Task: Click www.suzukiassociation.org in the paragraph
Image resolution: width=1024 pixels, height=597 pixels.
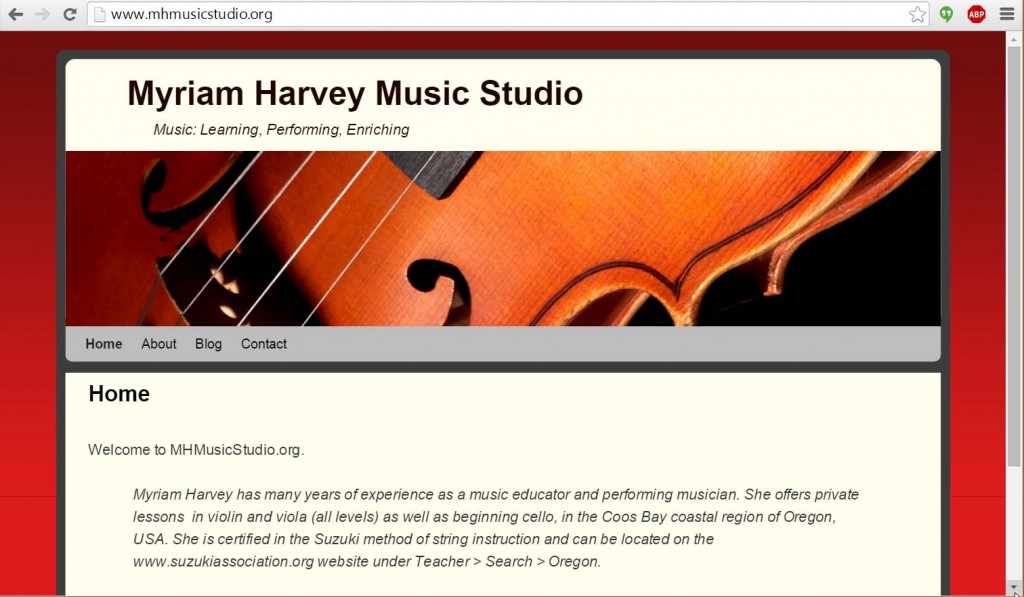Action: [x=223, y=562]
